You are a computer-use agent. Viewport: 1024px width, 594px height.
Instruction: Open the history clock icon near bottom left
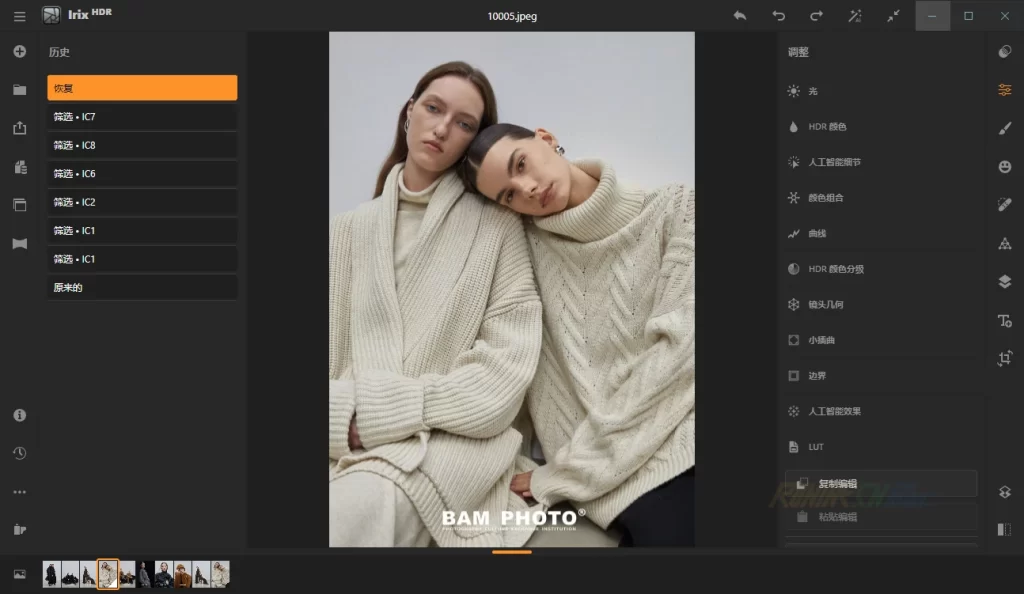tap(19, 453)
